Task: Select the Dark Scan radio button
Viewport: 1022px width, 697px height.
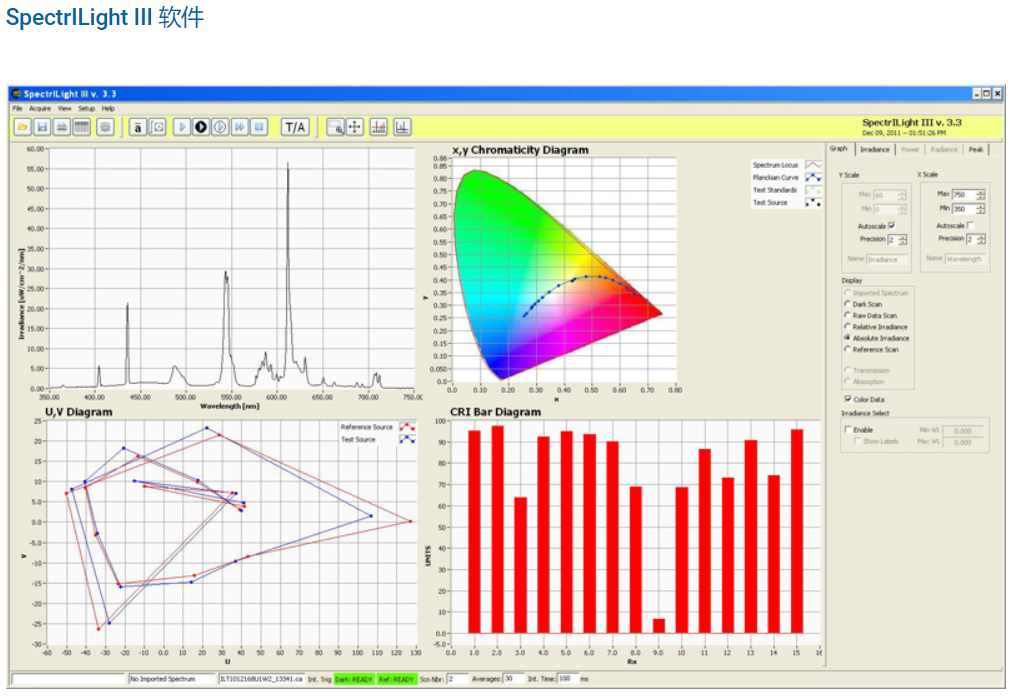Action: 847,304
